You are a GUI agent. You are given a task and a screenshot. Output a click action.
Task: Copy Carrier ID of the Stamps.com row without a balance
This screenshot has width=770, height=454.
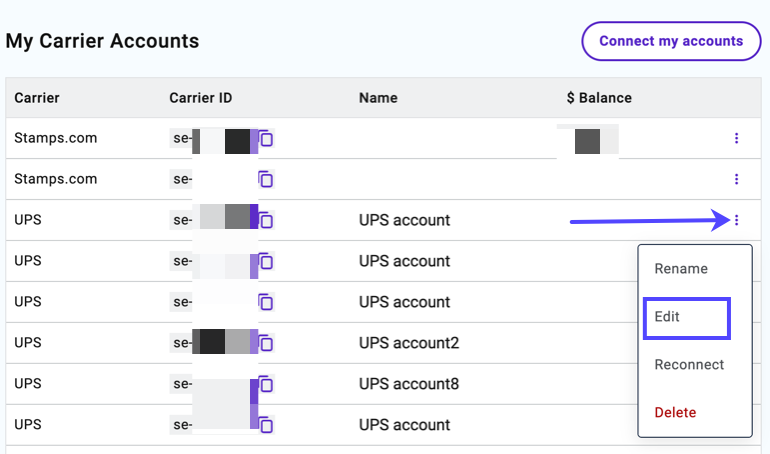(266, 180)
